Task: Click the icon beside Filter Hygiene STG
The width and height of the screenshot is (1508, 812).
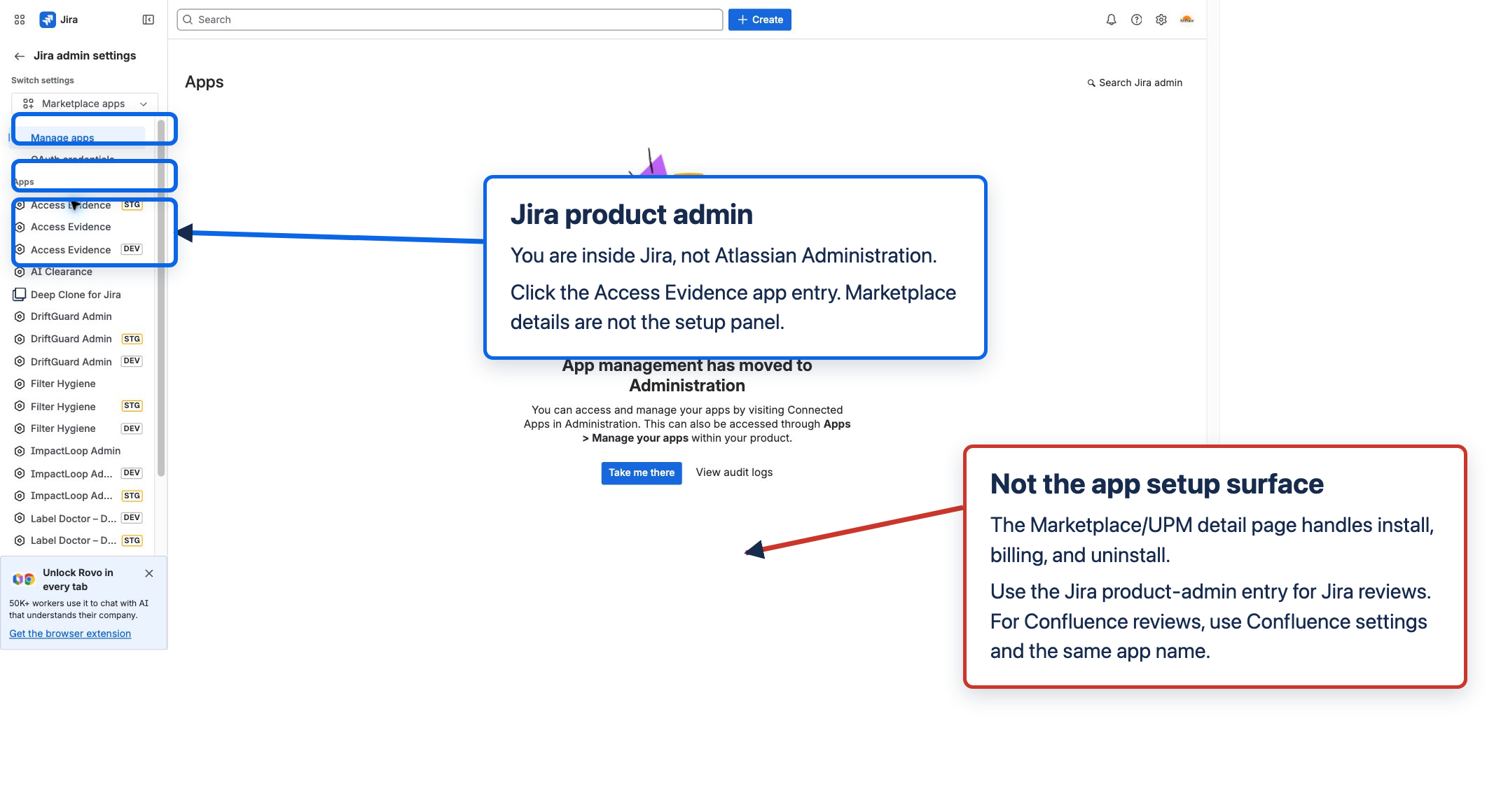Action: (20, 407)
